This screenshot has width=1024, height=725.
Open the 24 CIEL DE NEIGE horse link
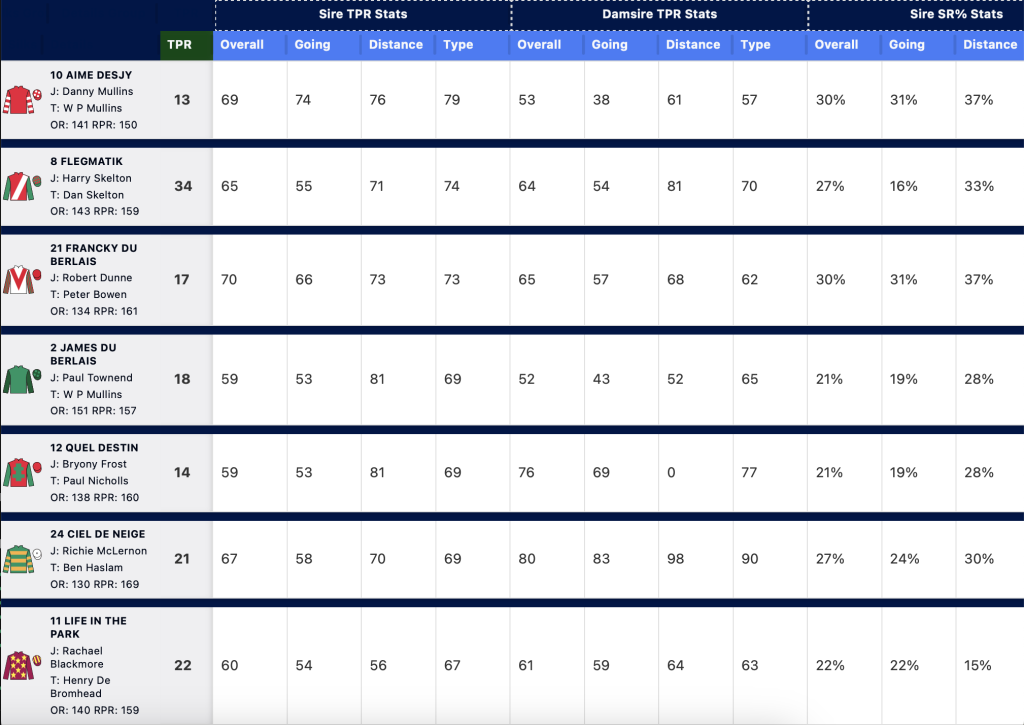(98, 534)
